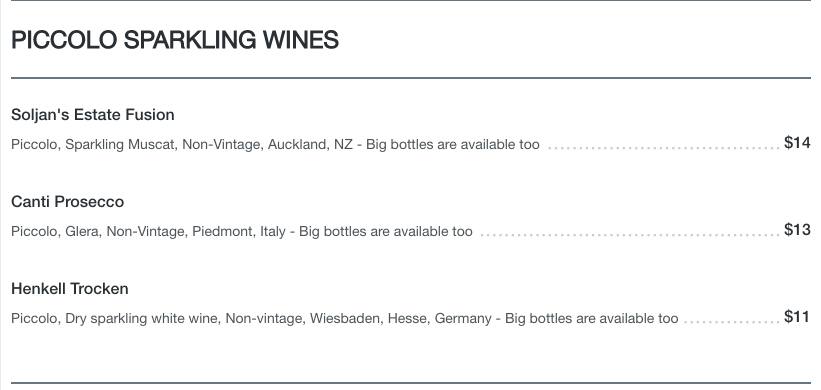Click the Sparkling Muscat Auckland description text
Screen dimensions: 821x390
coord(275,144)
